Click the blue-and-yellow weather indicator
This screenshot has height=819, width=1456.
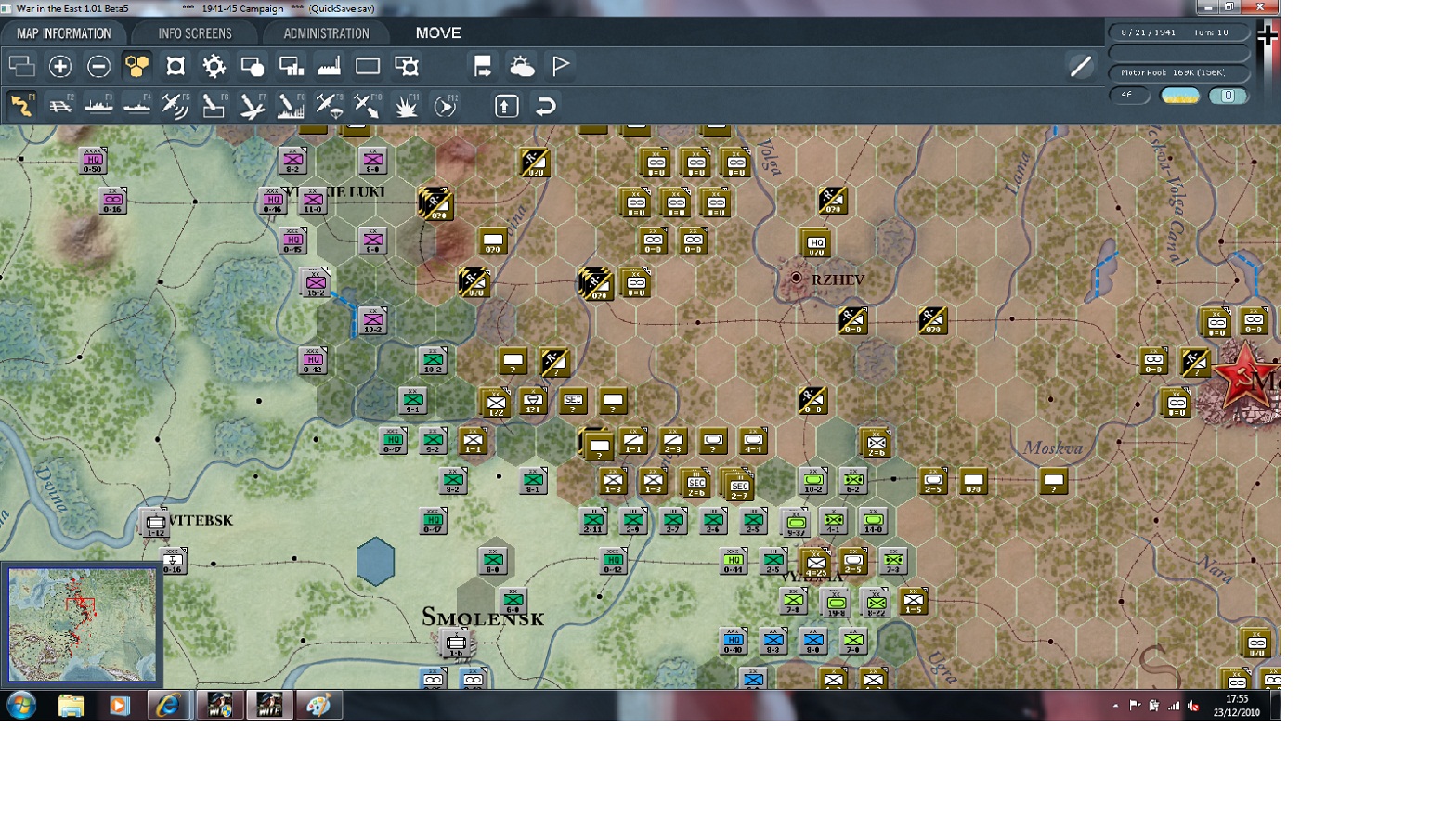coord(1180,96)
